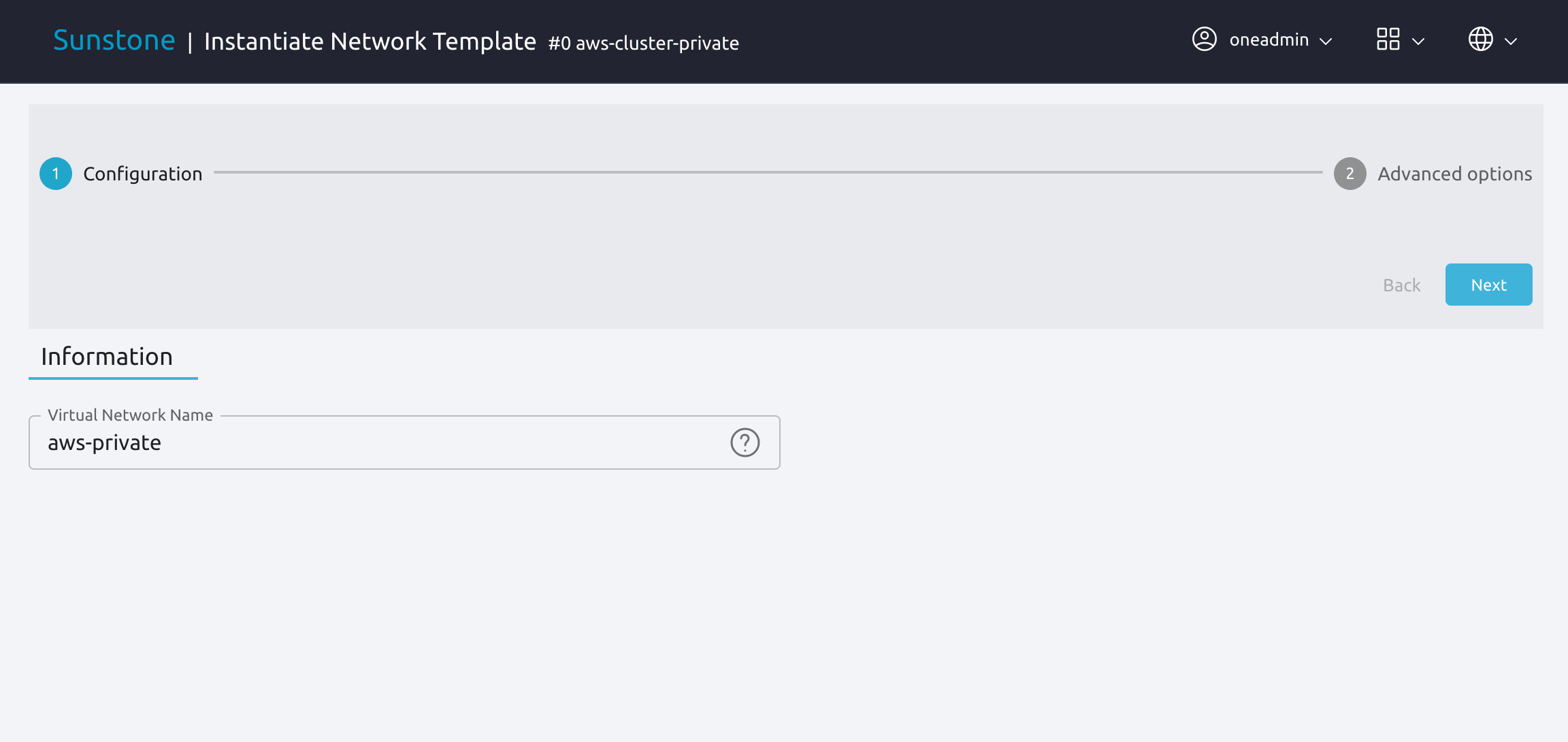Toggle the Configuration step indicator
Image resolution: width=1568 pixels, height=742 pixels.
[x=56, y=173]
